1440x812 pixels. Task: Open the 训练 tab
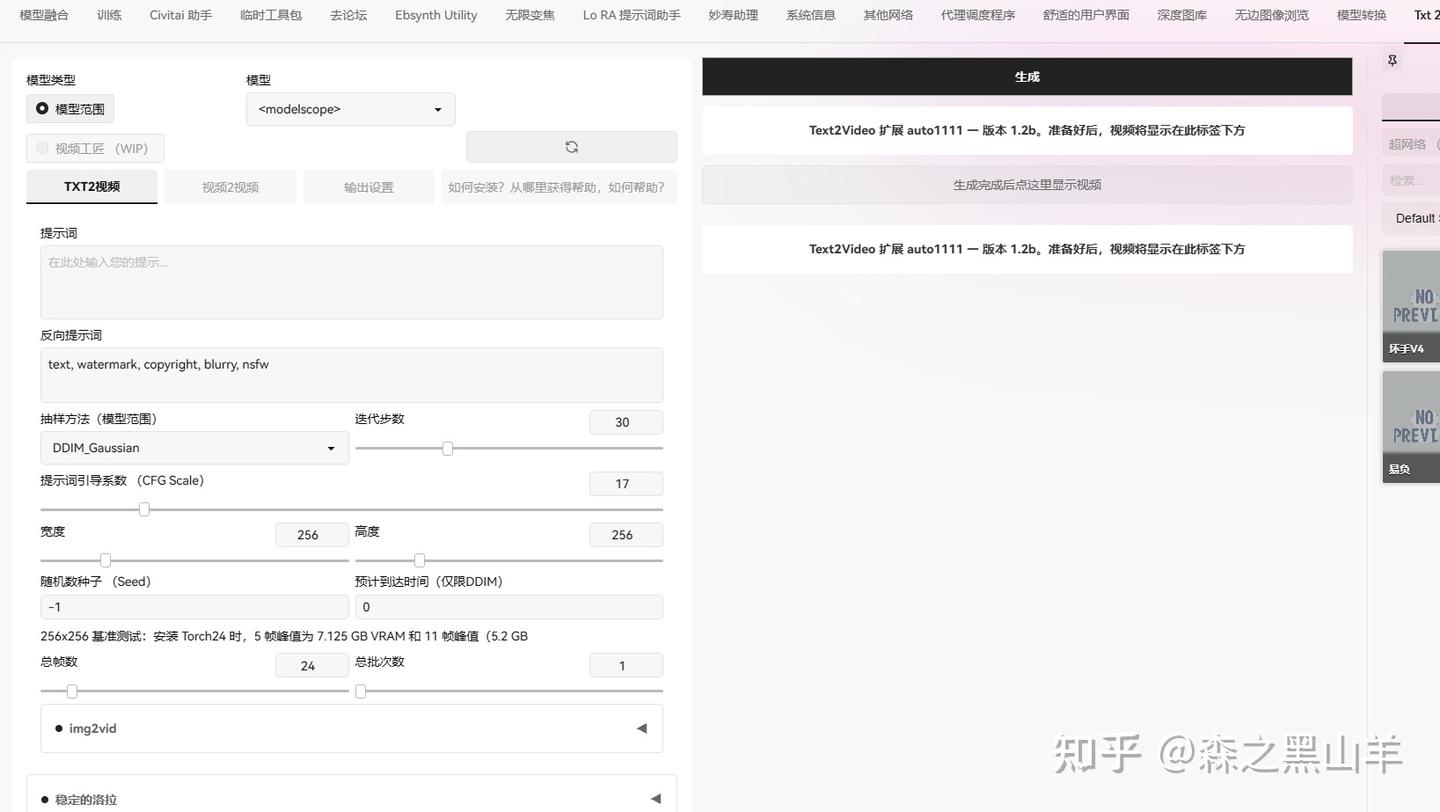[109, 15]
